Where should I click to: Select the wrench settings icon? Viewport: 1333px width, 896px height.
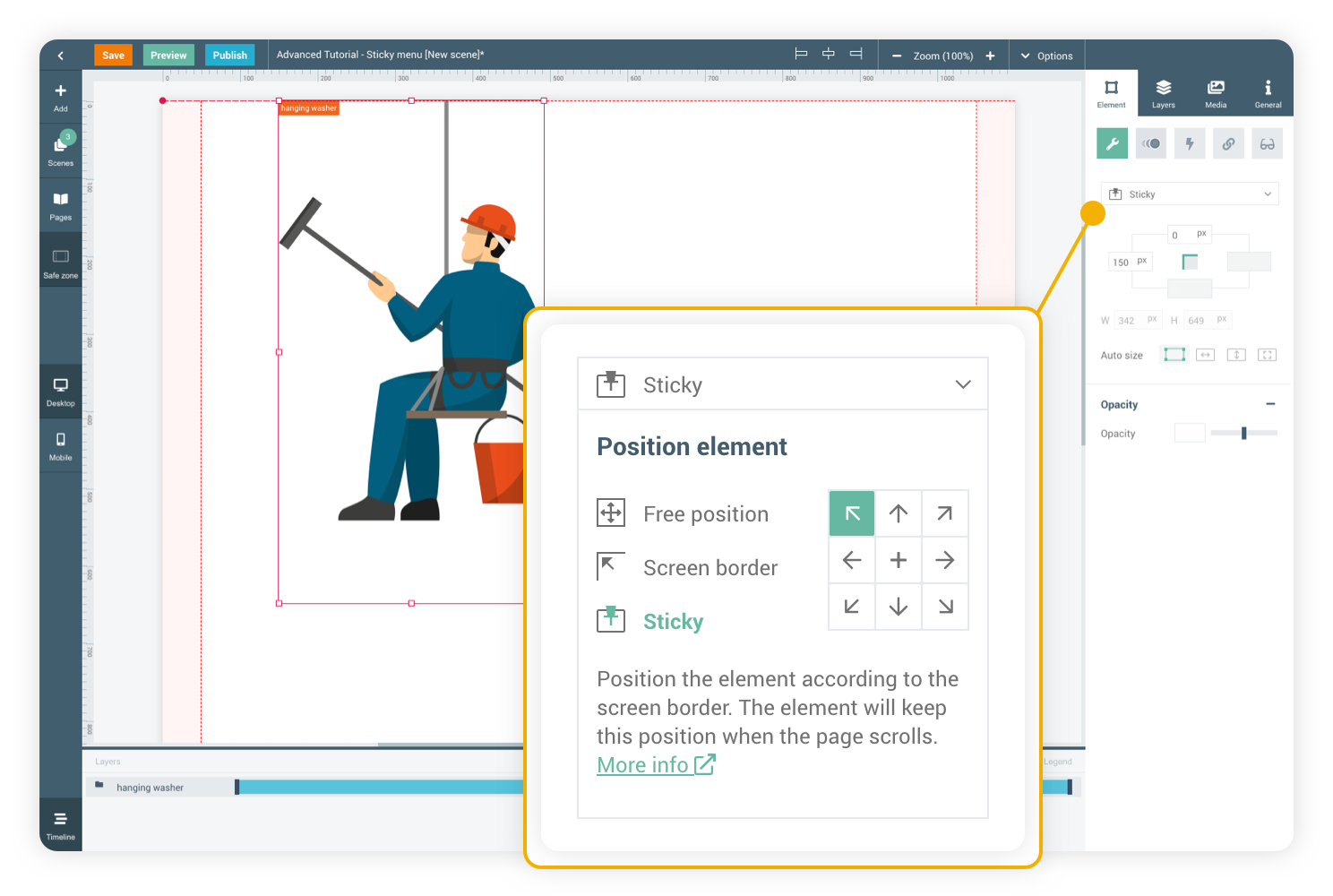tap(1112, 143)
